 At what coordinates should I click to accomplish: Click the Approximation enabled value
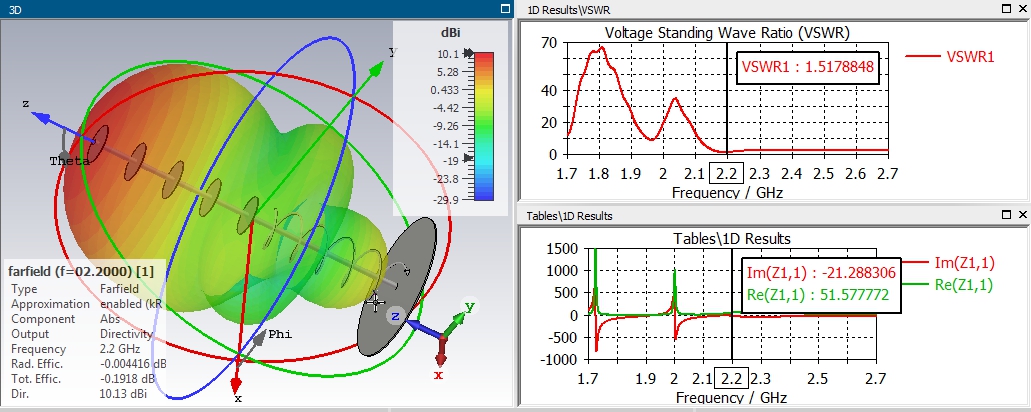click(x=131, y=304)
